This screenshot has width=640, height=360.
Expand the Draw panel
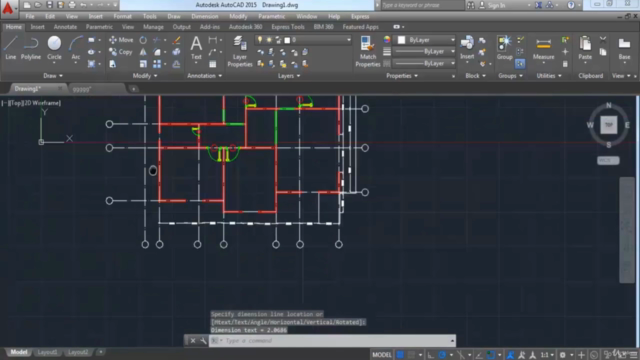pyautogui.click(x=53, y=76)
